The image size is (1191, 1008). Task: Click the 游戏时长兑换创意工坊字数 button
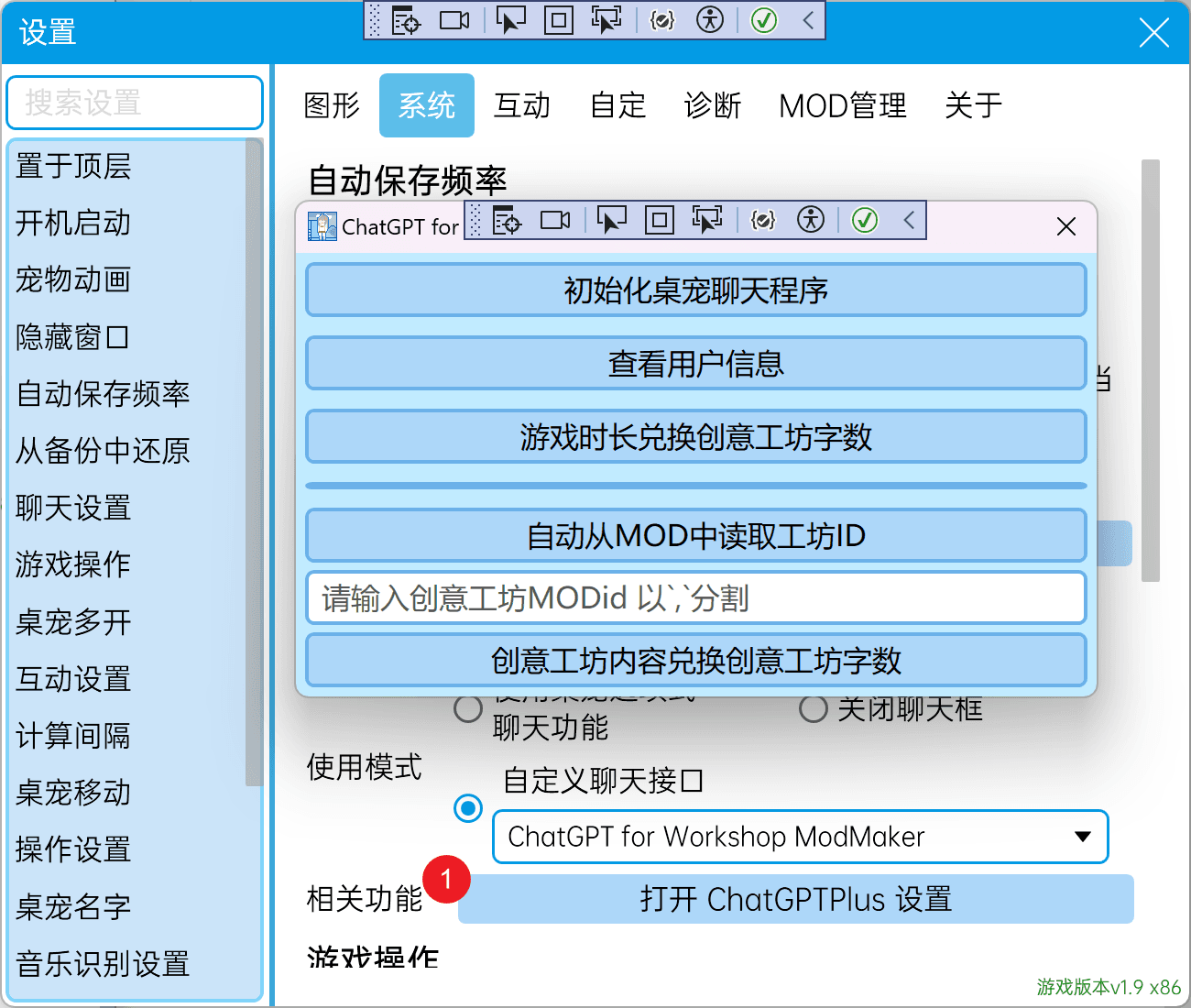point(696,437)
